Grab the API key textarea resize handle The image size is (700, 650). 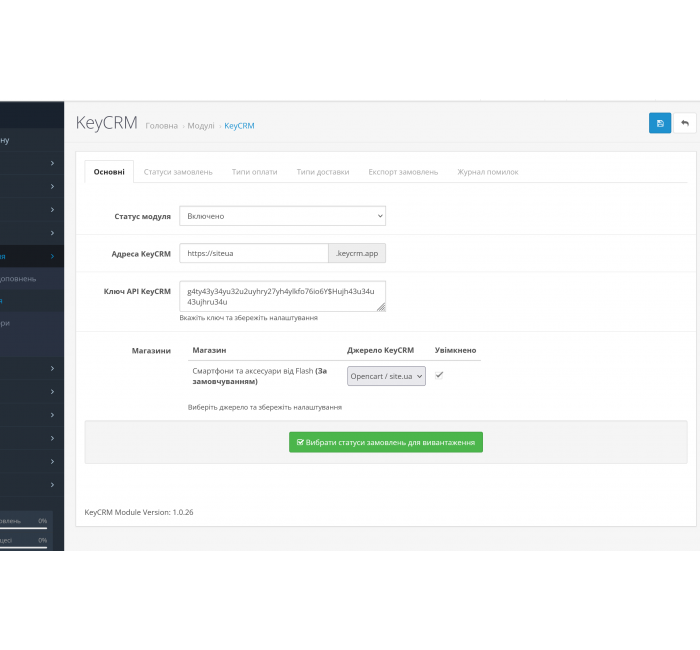pyautogui.click(x=381, y=307)
